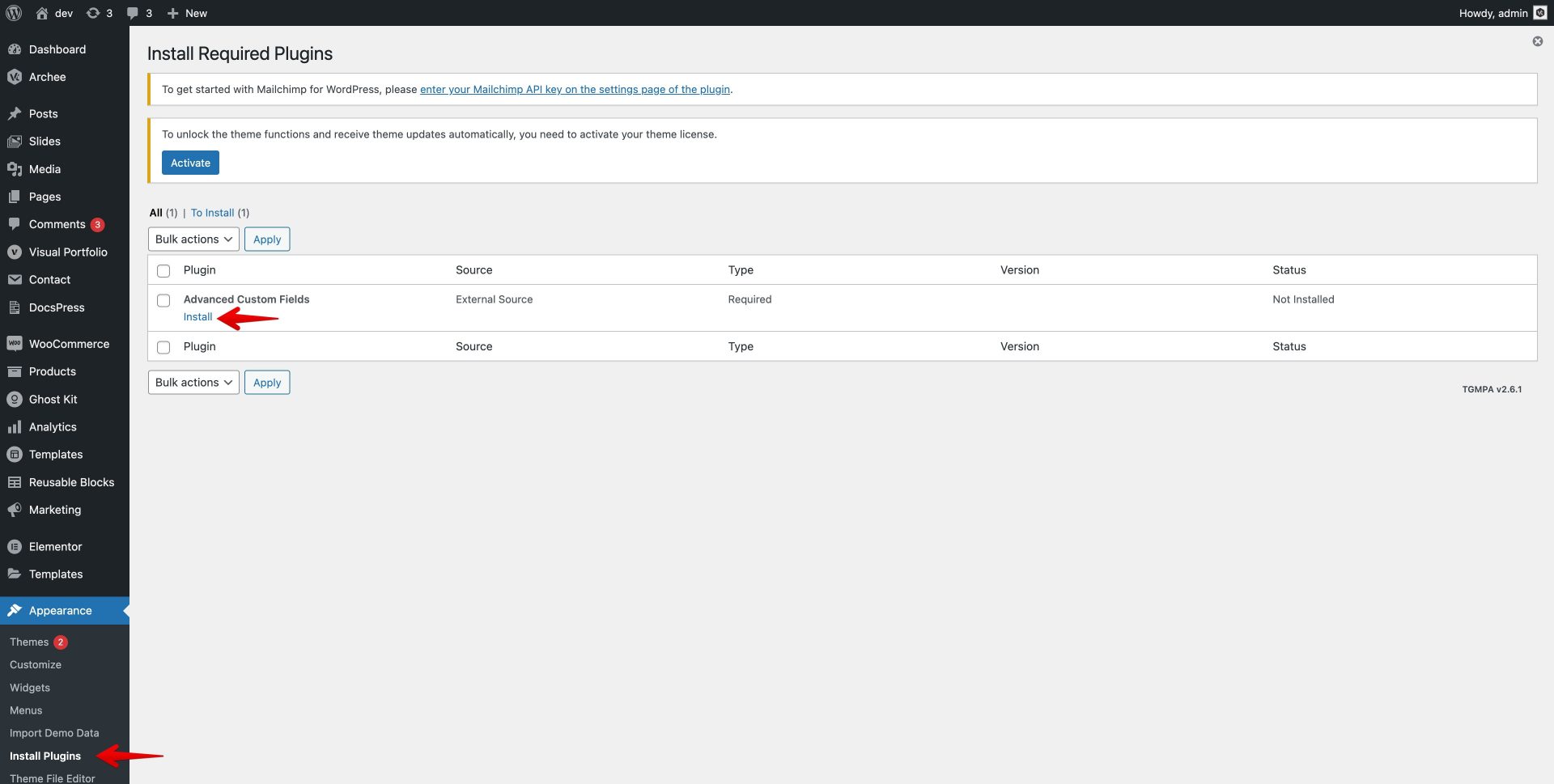Select the Posts menu icon
The width and height of the screenshot is (1554, 784).
(x=15, y=113)
